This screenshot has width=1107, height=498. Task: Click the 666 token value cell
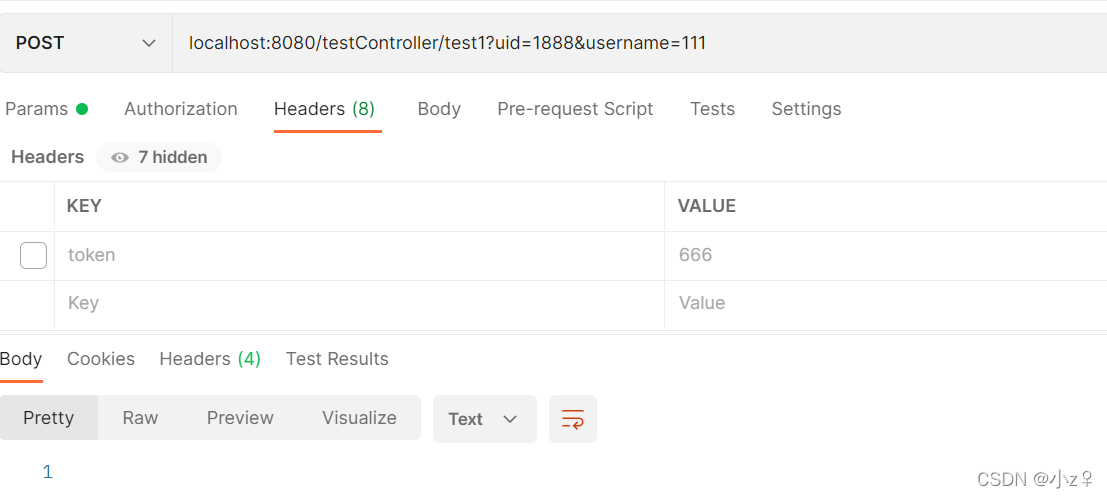coord(885,255)
